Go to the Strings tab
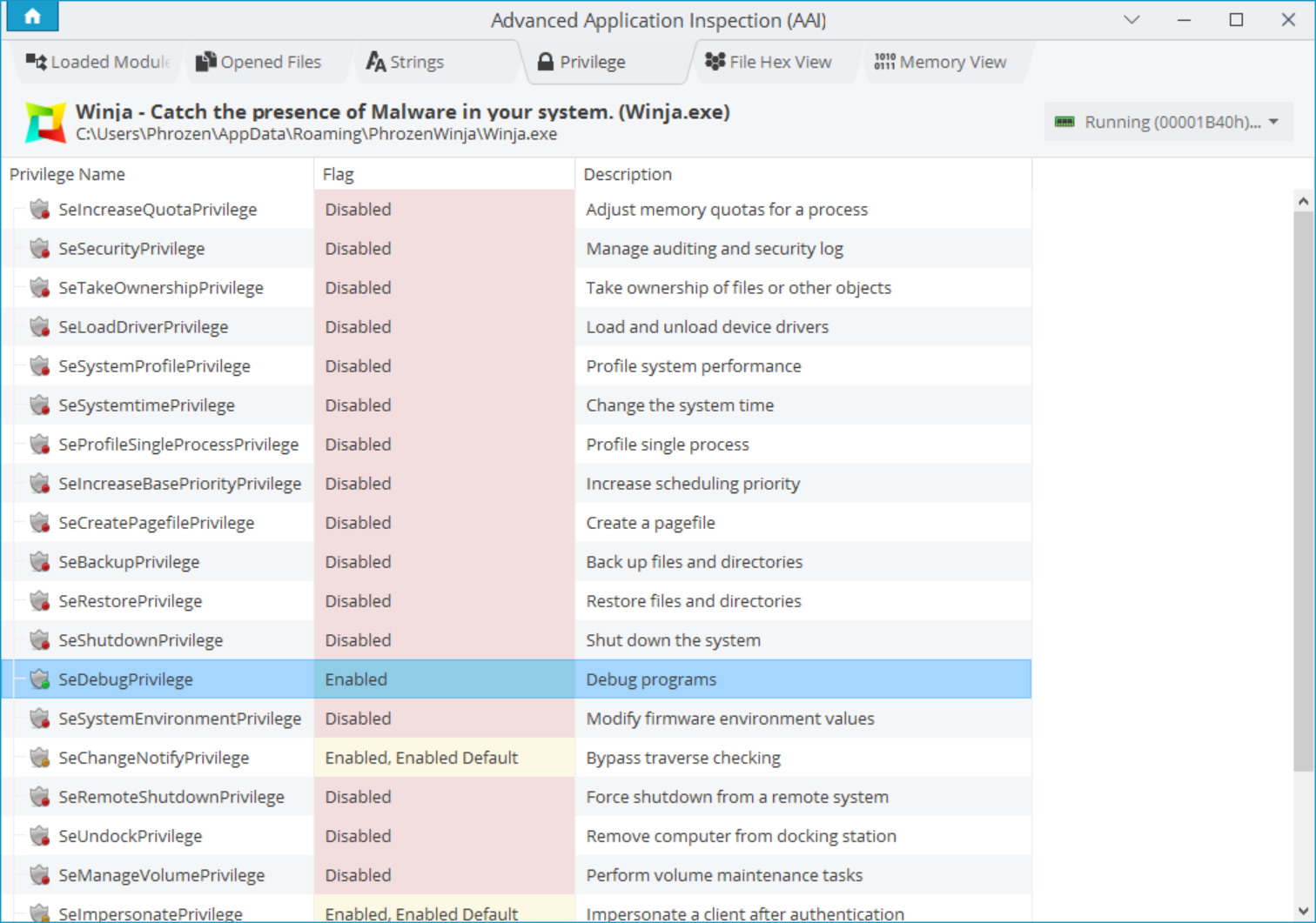This screenshot has width=1316, height=923. point(406,62)
